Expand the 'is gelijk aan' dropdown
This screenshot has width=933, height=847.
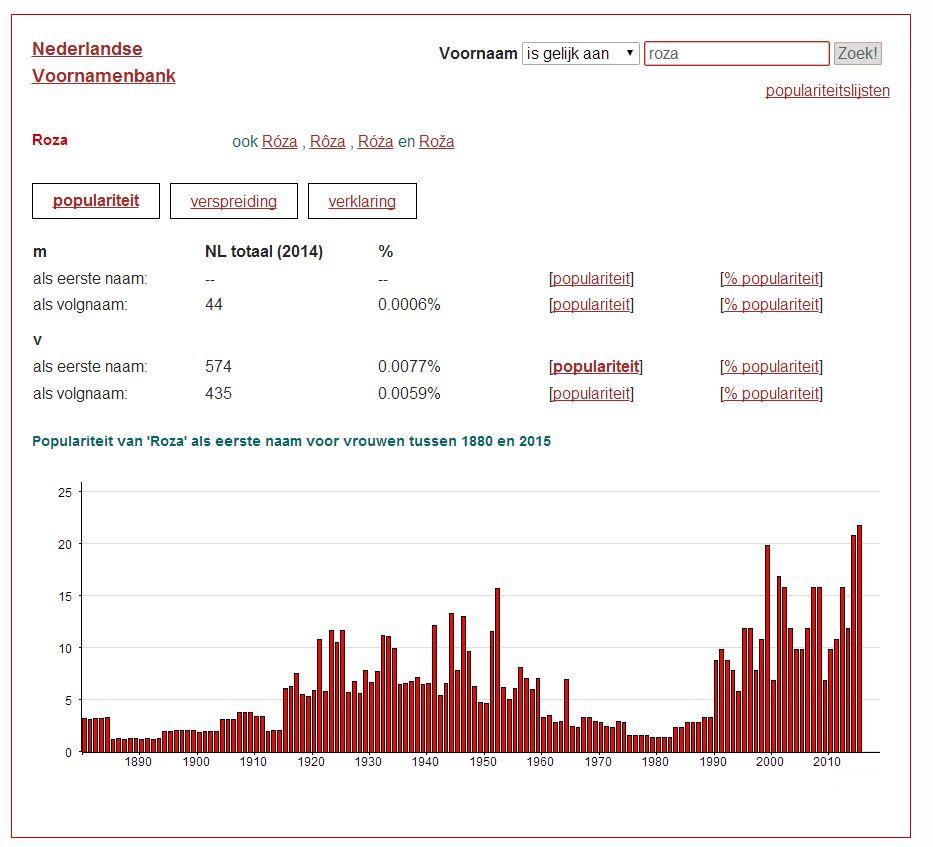[x=580, y=54]
